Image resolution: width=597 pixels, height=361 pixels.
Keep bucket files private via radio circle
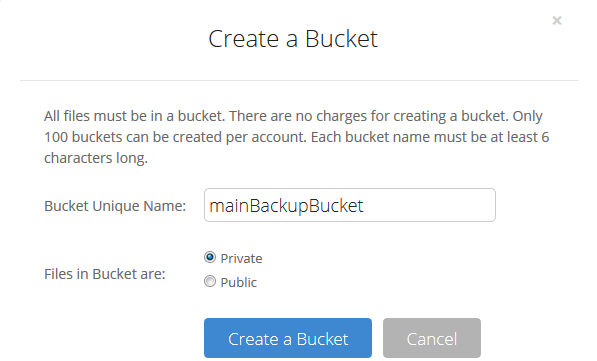210,257
